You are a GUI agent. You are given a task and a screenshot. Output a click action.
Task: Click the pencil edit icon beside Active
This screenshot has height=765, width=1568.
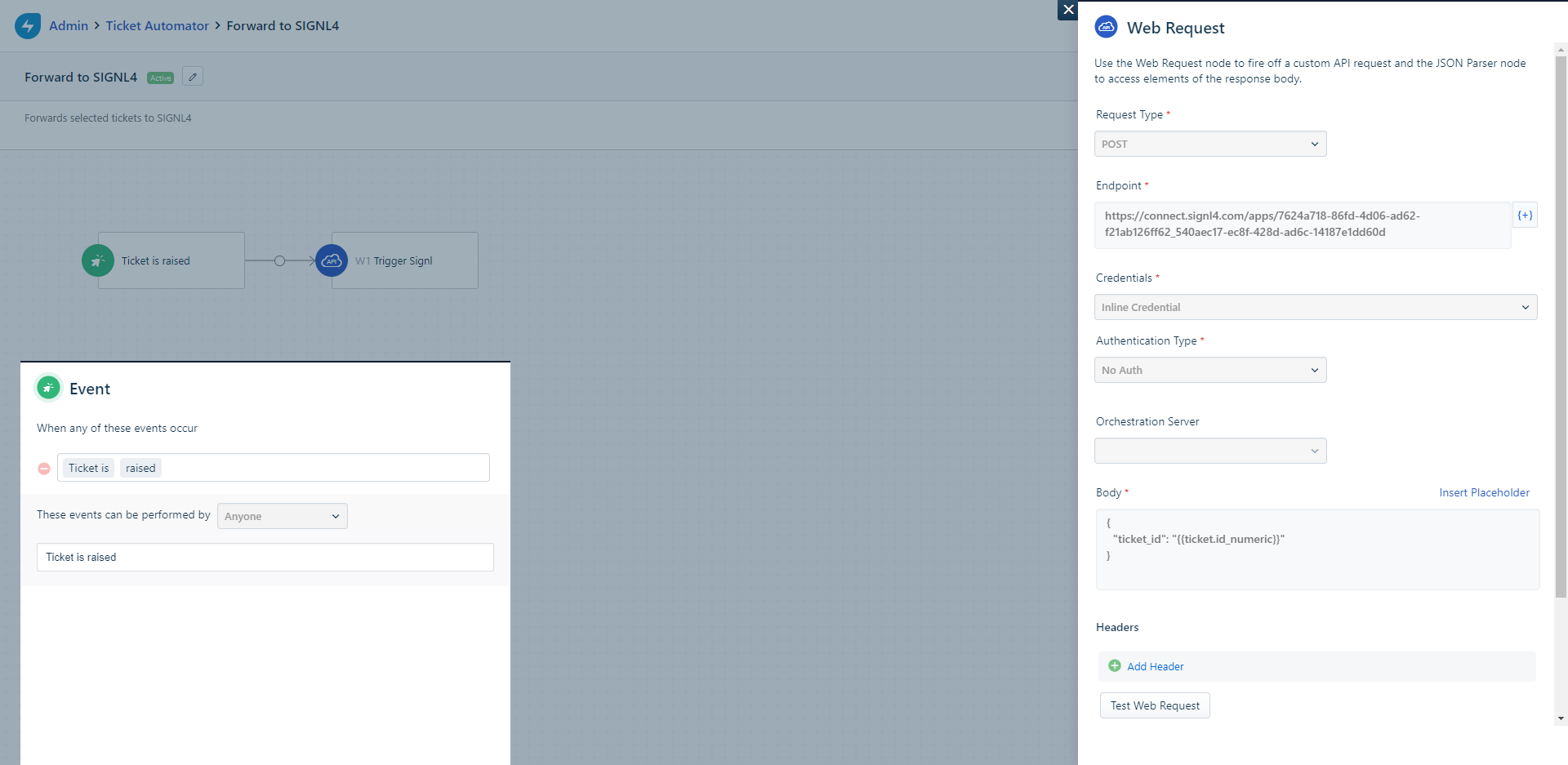coord(193,77)
